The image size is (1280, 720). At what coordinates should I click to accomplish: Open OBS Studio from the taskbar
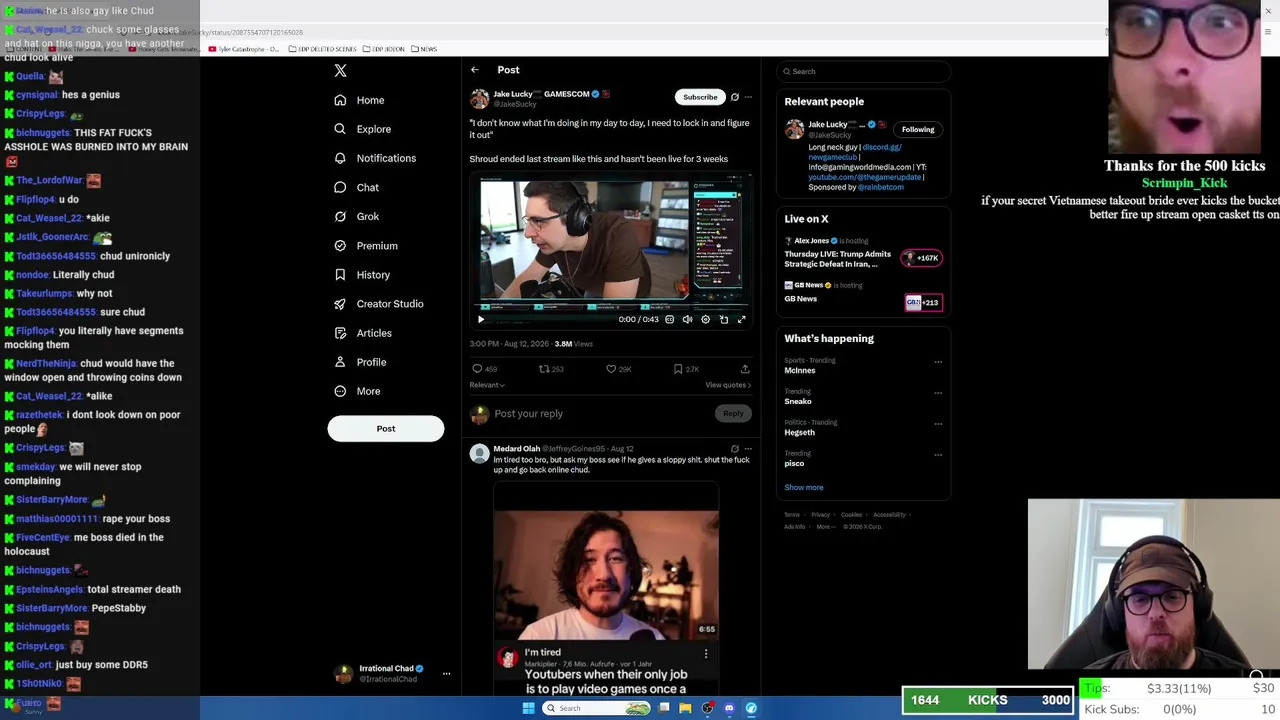point(707,708)
